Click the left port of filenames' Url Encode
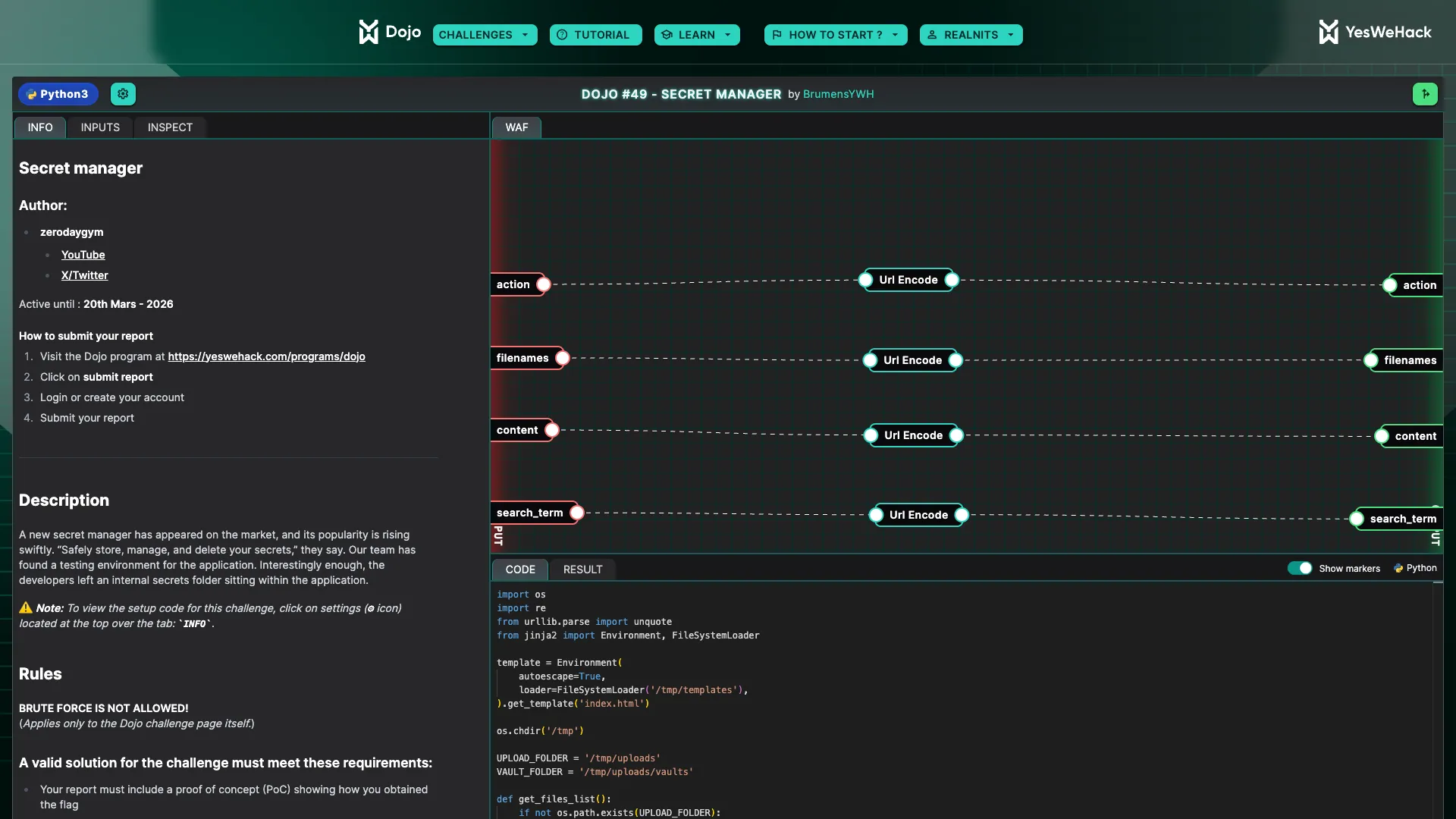The image size is (1456, 819). 870,360
